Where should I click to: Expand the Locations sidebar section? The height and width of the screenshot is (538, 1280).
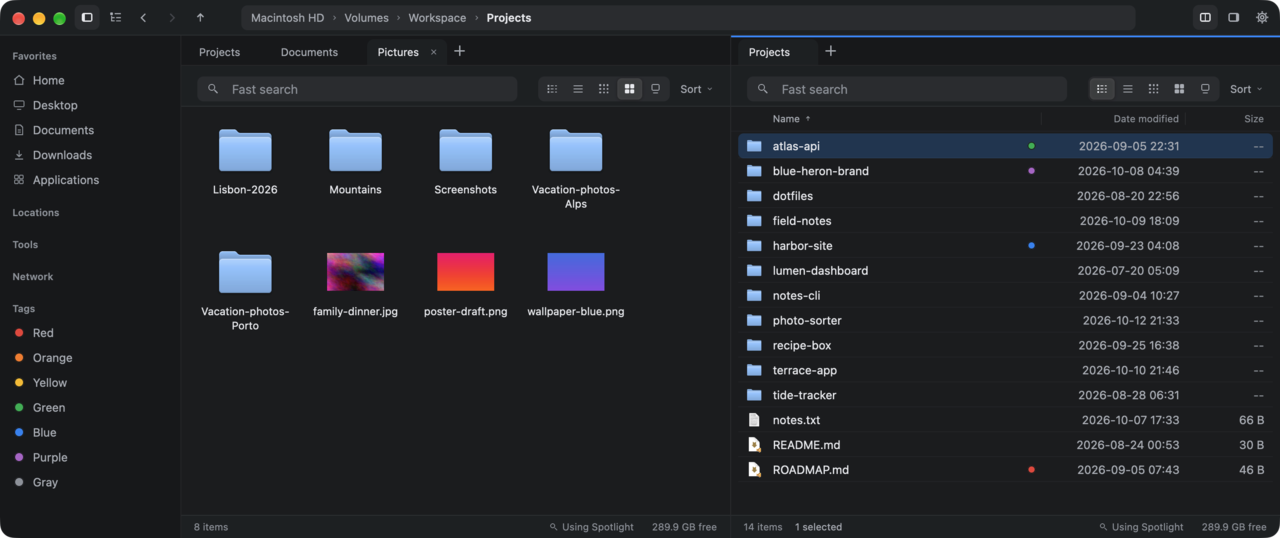[36, 213]
